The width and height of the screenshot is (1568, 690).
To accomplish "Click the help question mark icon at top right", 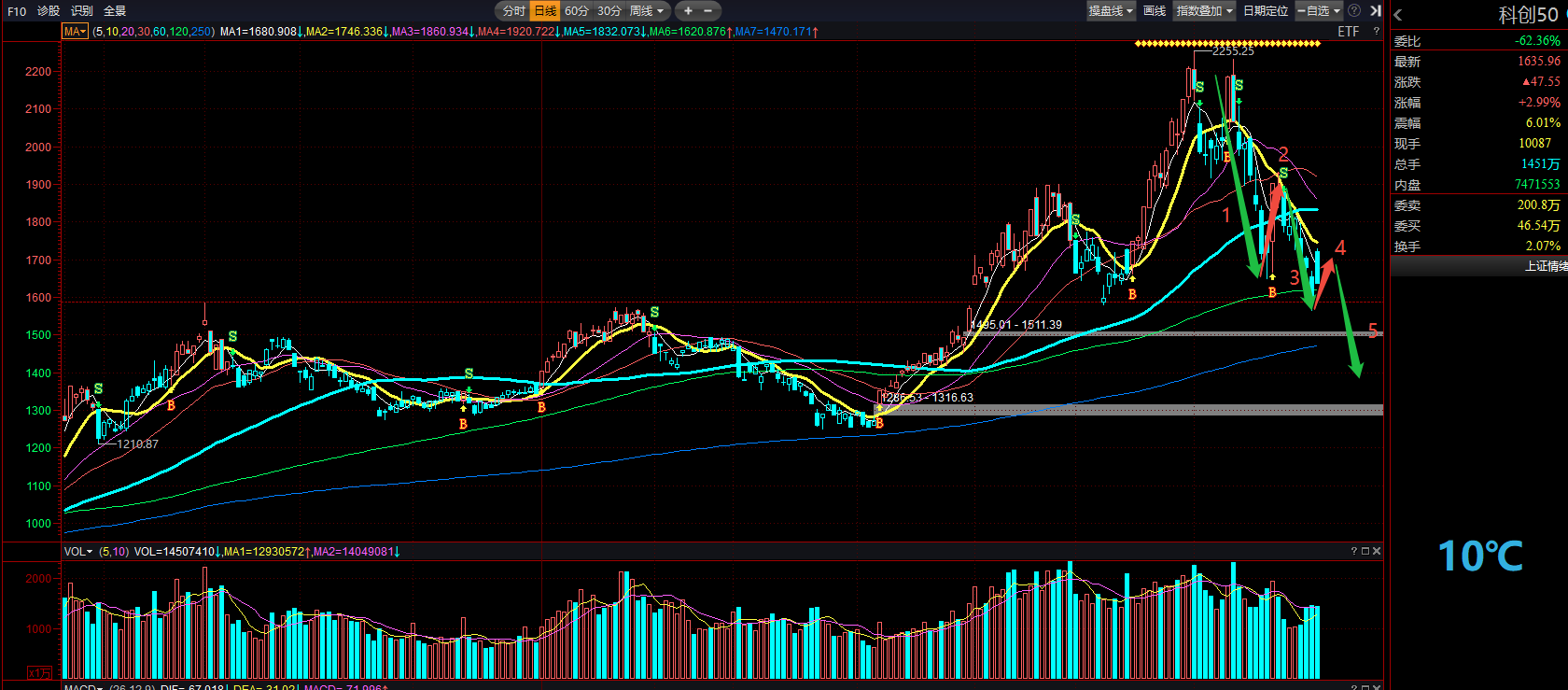I will pyautogui.click(x=1354, y=11).
